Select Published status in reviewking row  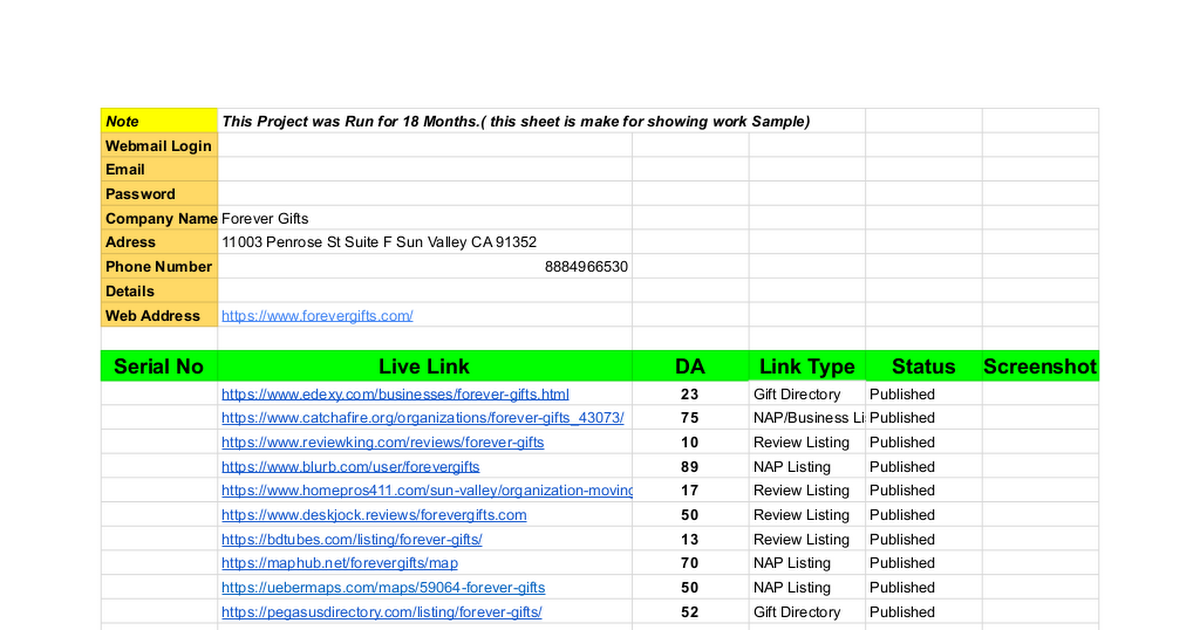coord(924,442)
